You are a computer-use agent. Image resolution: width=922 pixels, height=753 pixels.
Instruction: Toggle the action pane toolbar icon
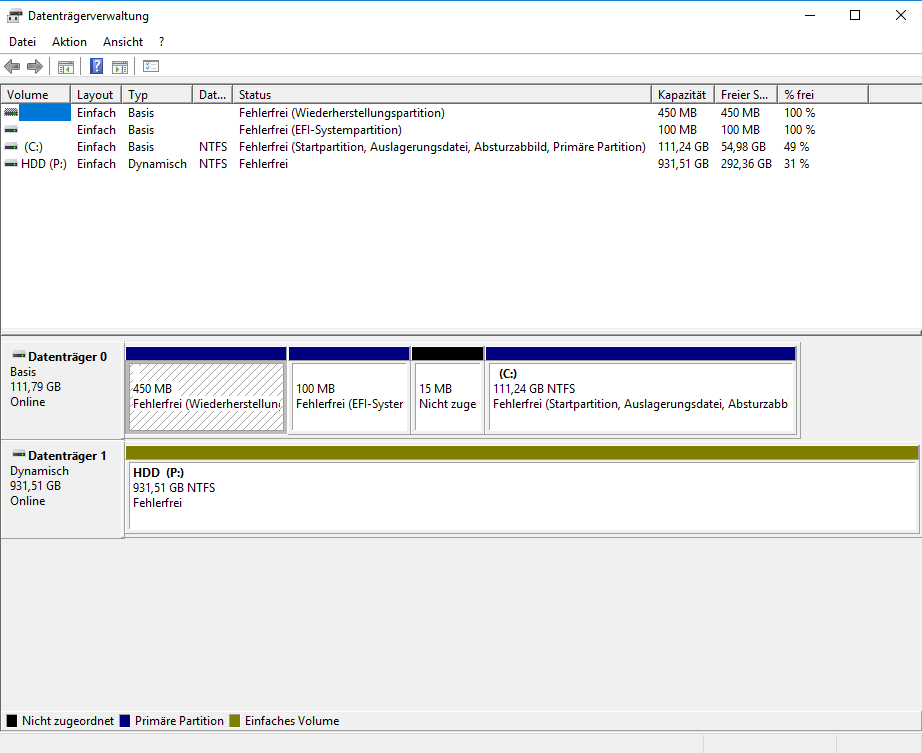click(120, 66)
